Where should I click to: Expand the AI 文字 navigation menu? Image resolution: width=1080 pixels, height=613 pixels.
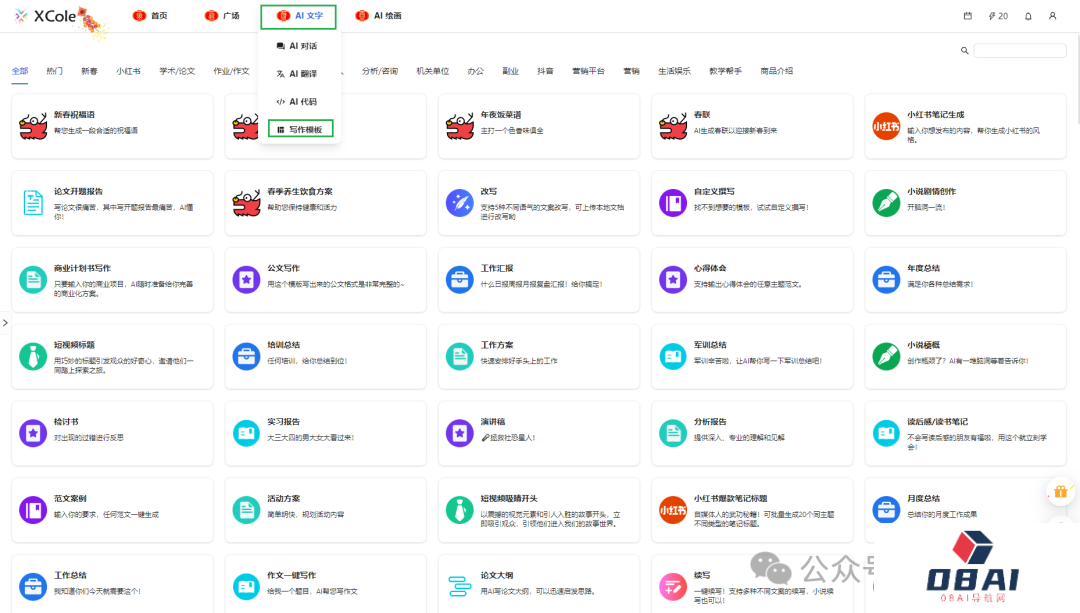[299, 16]
